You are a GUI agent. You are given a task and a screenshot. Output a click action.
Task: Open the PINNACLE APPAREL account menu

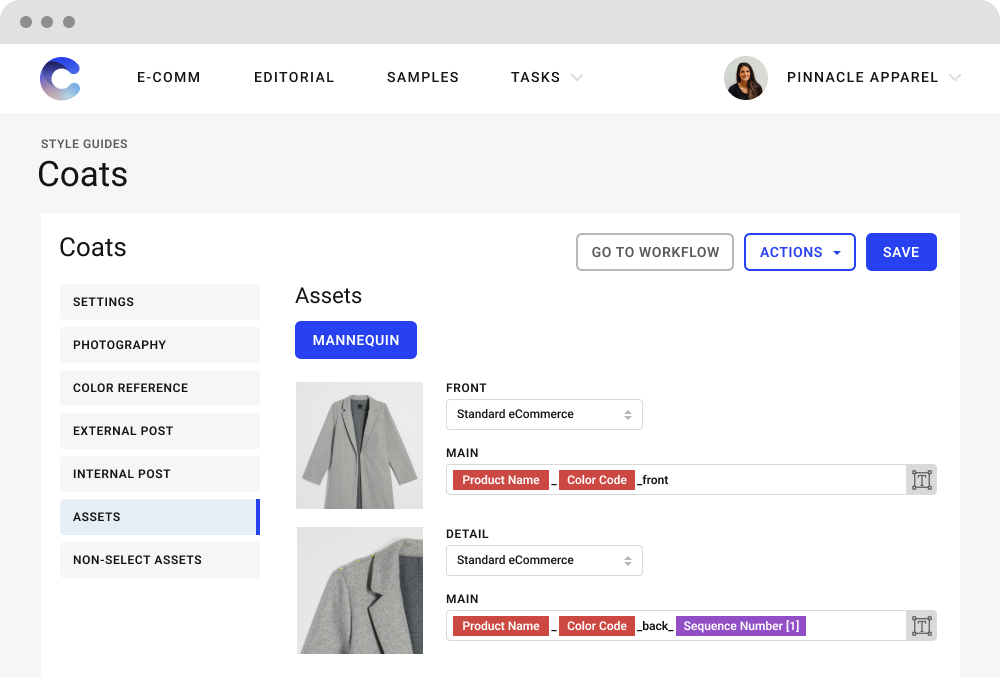click(x=862, y=77)
